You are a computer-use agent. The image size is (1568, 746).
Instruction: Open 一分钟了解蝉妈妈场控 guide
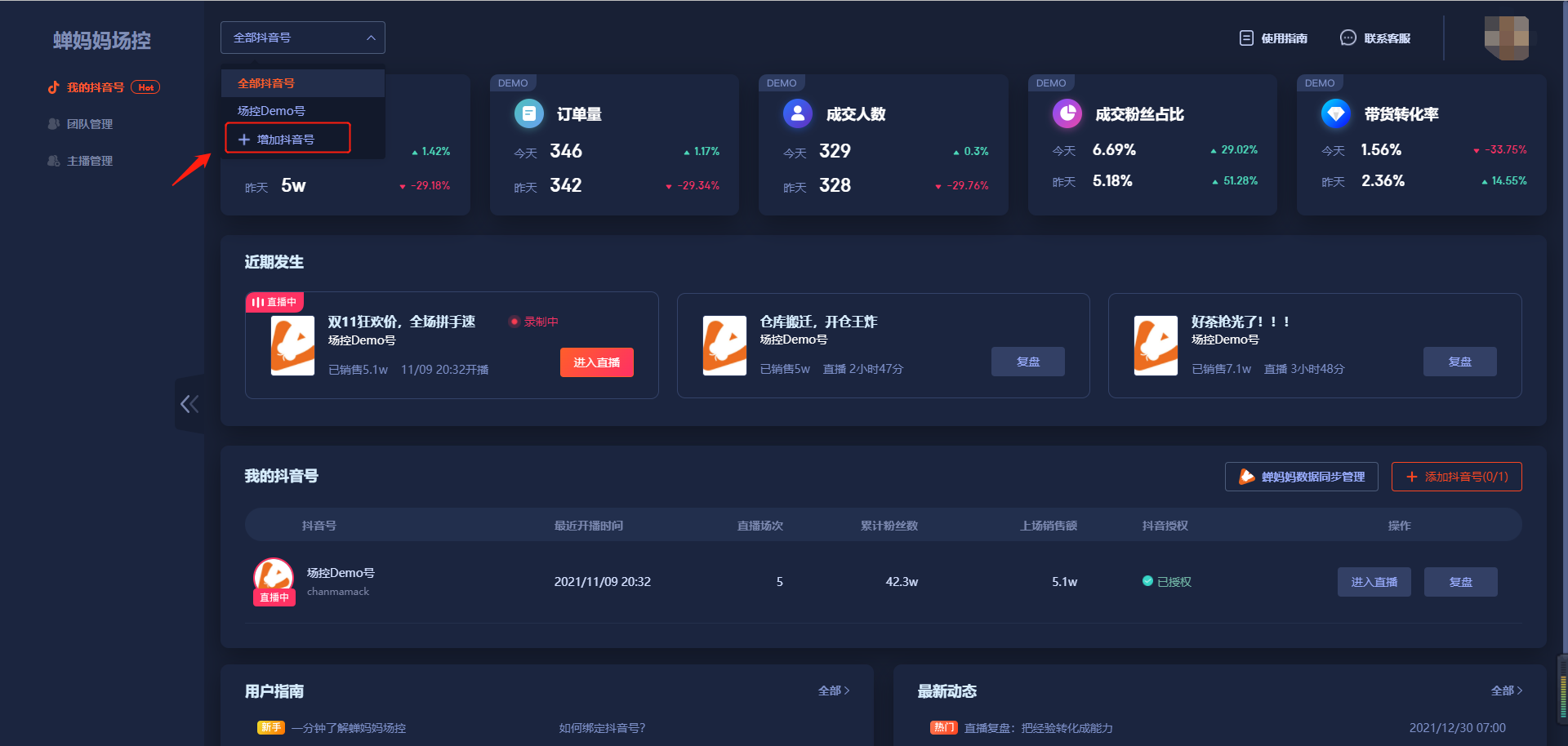(x=349, y=728)
